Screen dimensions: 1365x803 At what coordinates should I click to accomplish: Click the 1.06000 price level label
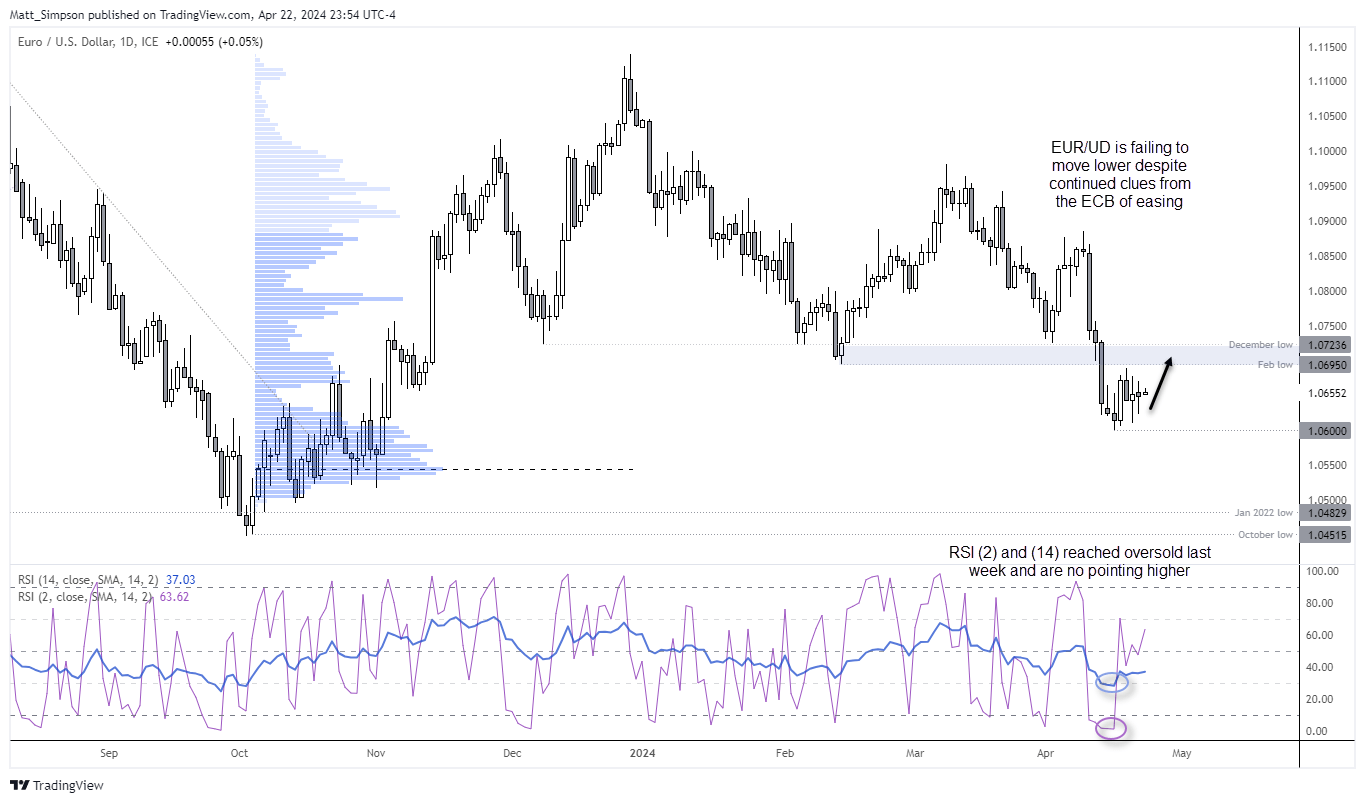click(x=1326, y=431)
